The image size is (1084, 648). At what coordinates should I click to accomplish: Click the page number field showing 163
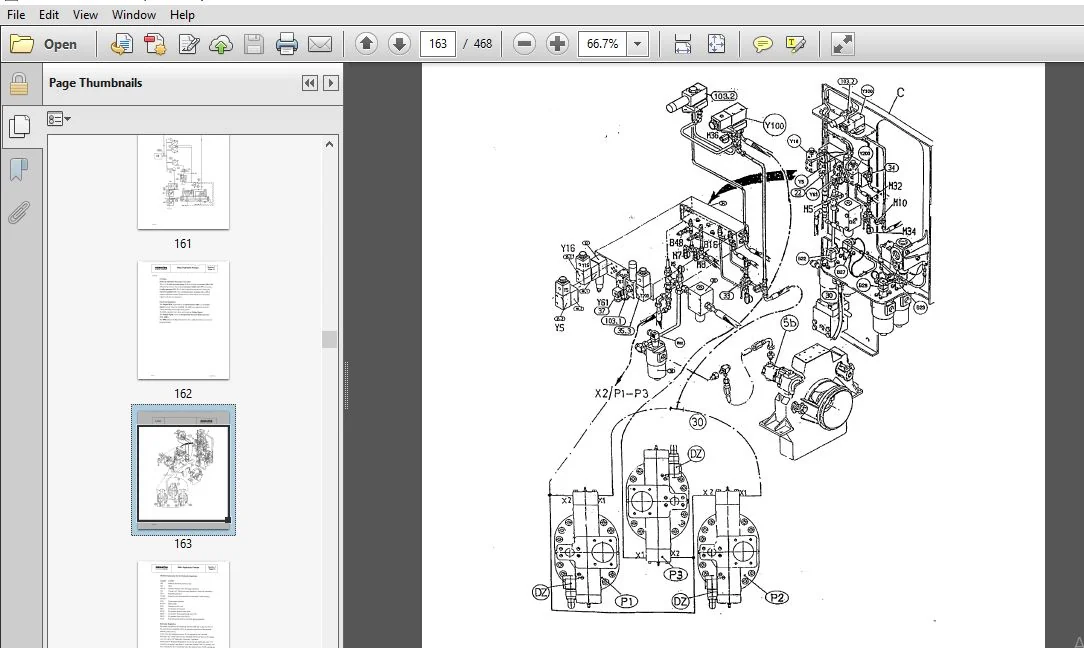[438, 44]
